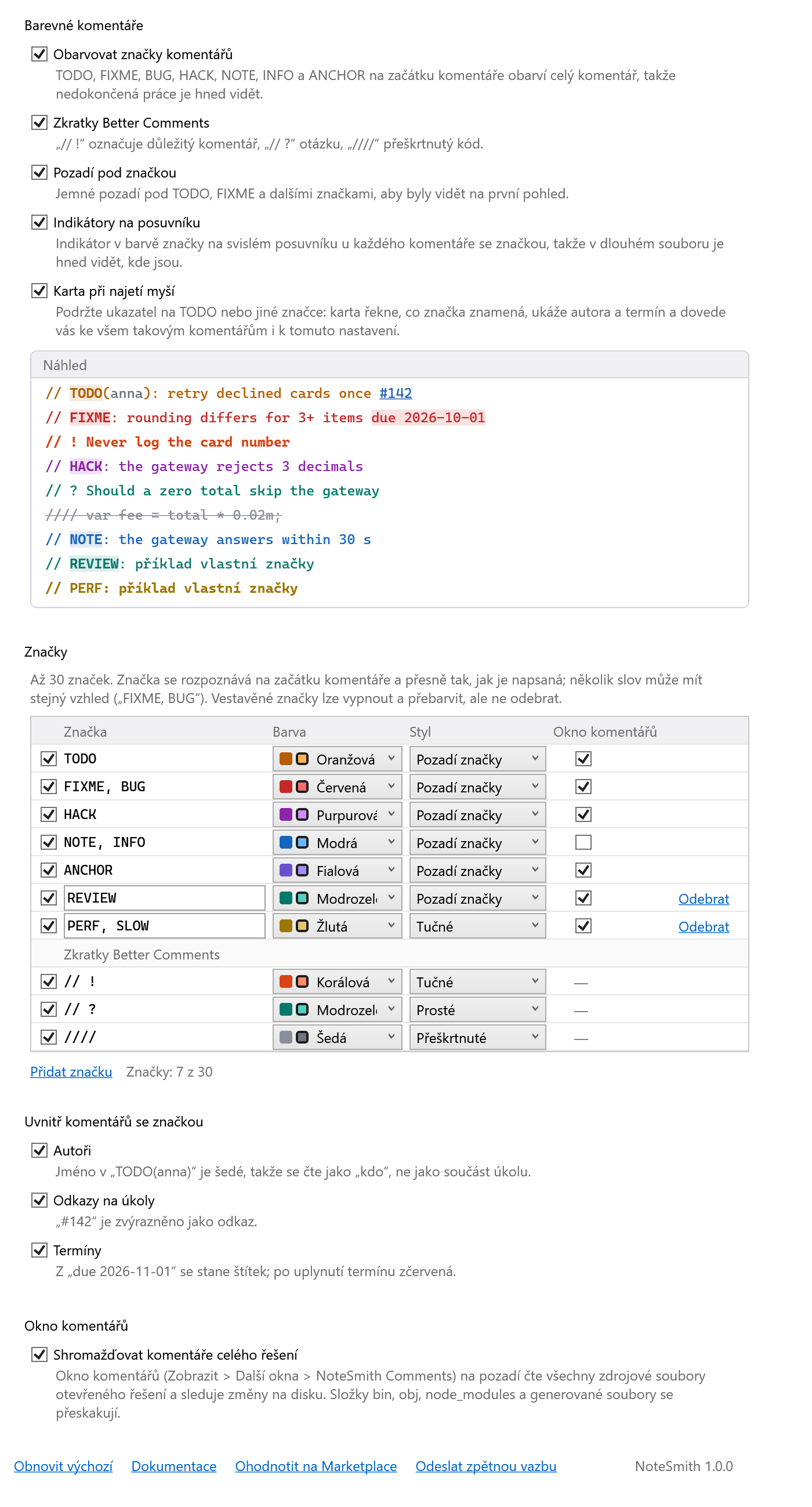Screen dimensions: 812x1507
Task: Open the Prosté style dropdown for // ?
Action: click(x=477, y=1010)
